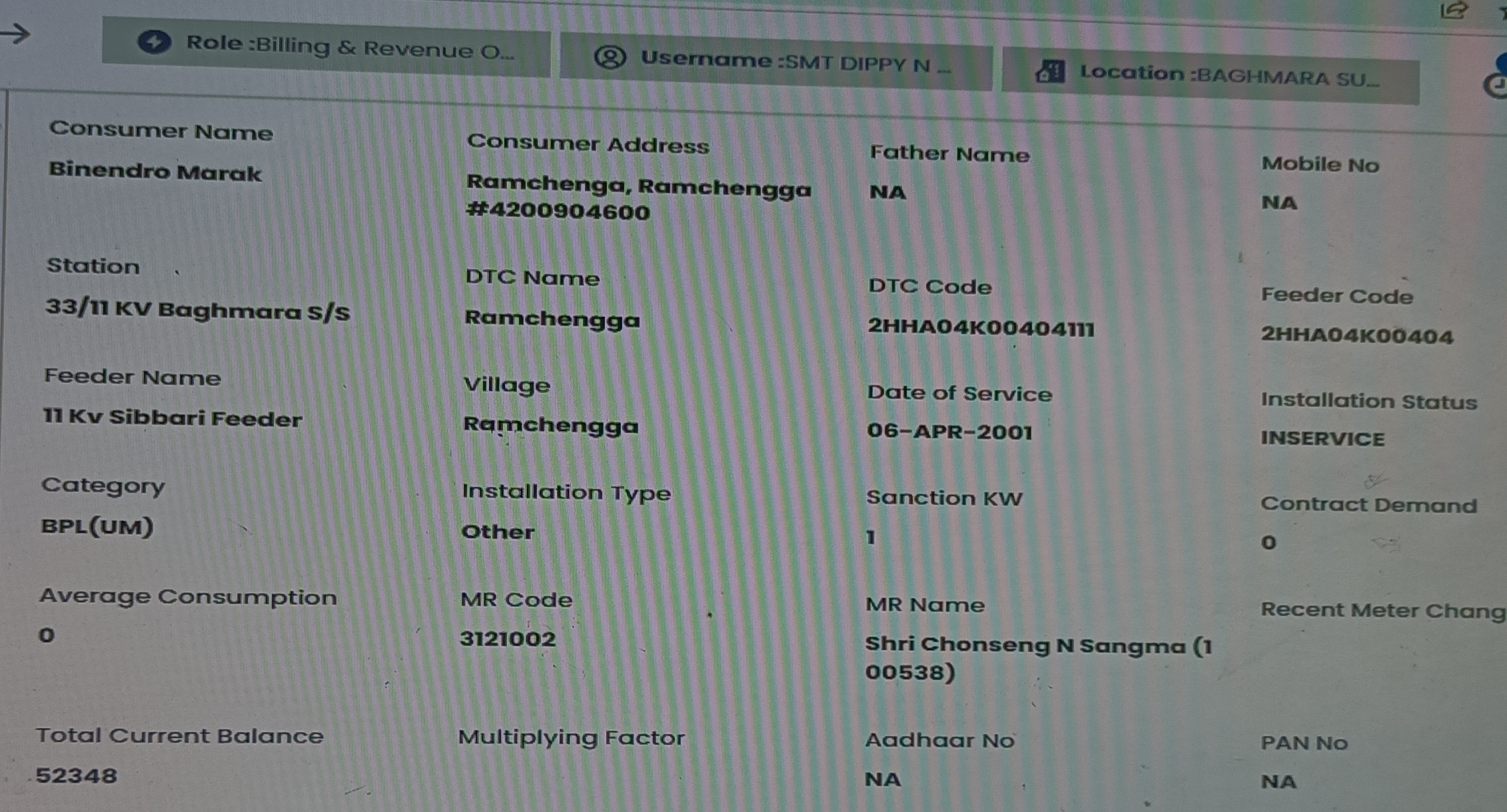
Task: Select DTC Name value Ramchengga
Action: [x=552, y=319]
